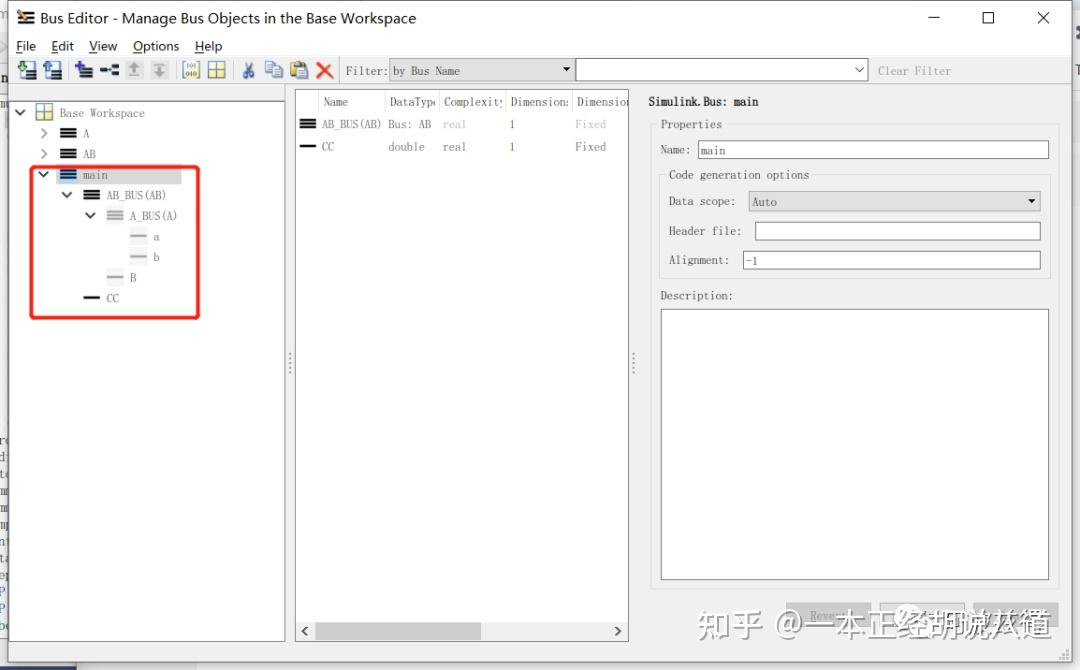1080x670 pixels.
Task: Open the Edit menu
Action: tap(62, 46)
